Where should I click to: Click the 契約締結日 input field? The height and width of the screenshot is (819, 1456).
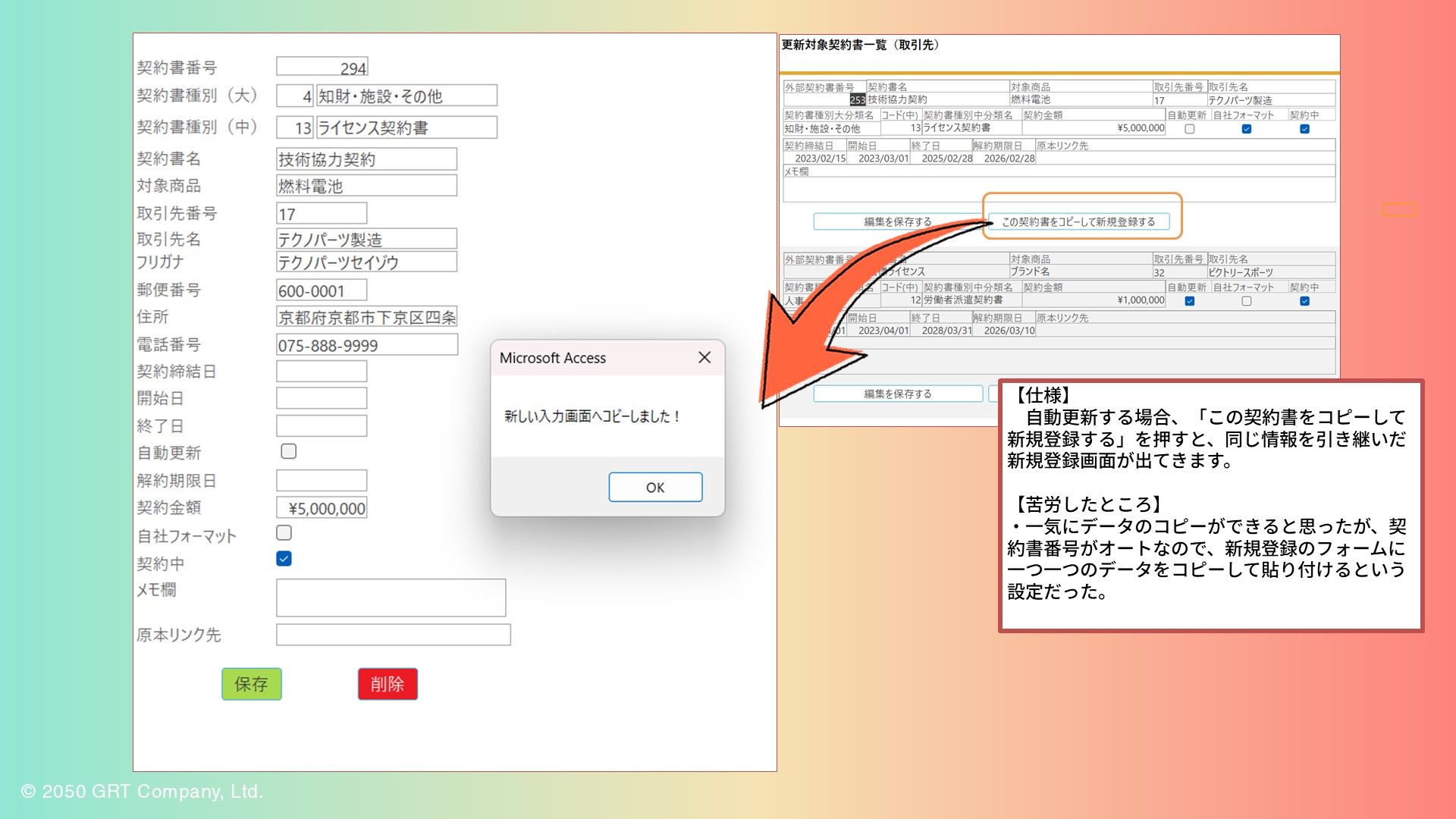322,372
